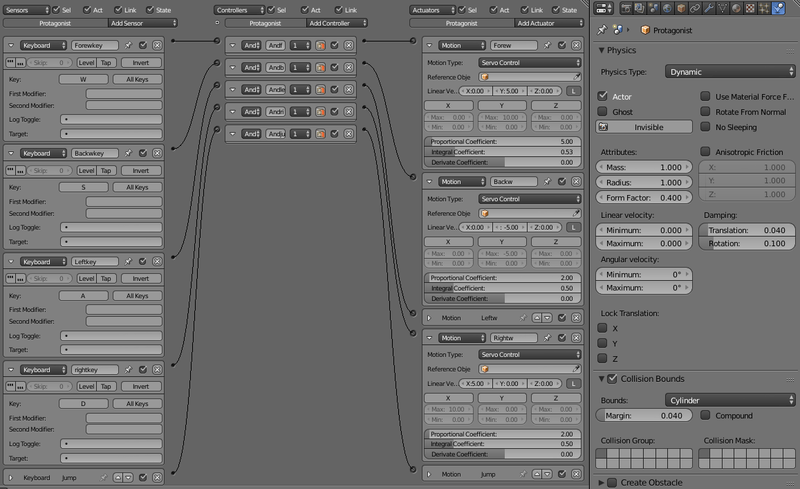Open the Bounds dropdown showing Cylinder
This screenshot has height=489, width=800.
730,400
